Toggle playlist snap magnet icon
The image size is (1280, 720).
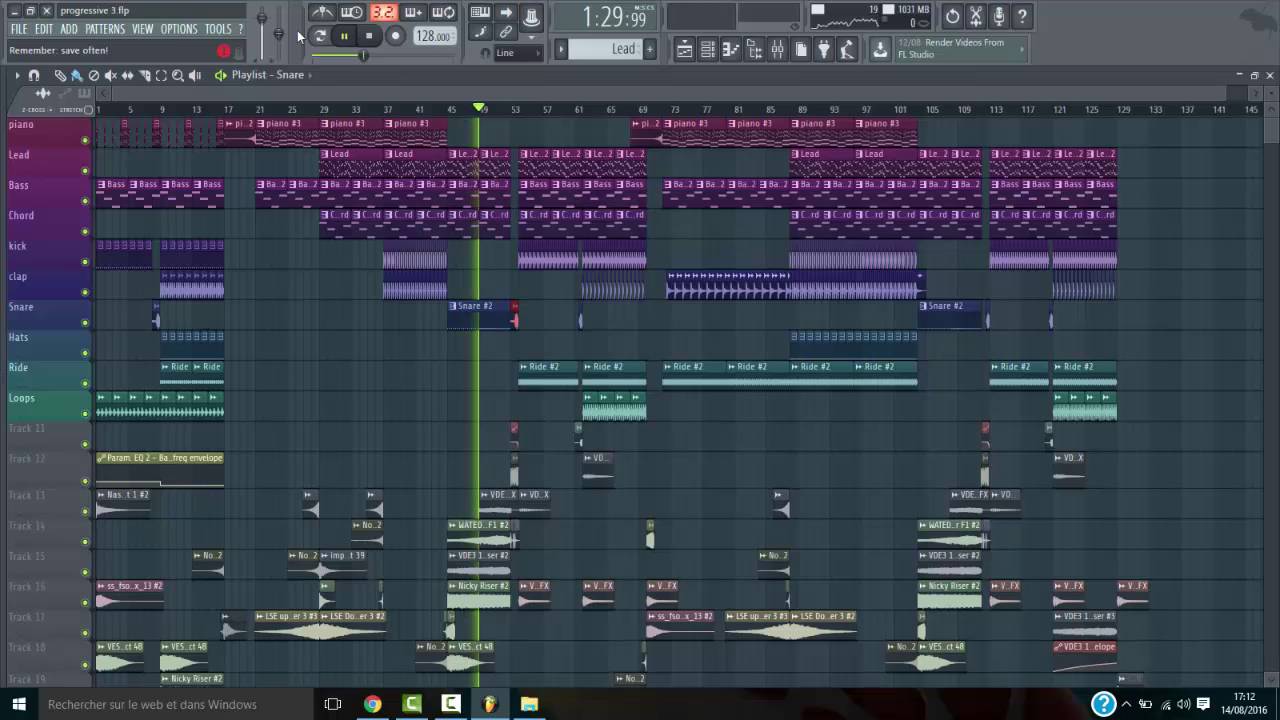pyautogui.click(x=34, y=75)
